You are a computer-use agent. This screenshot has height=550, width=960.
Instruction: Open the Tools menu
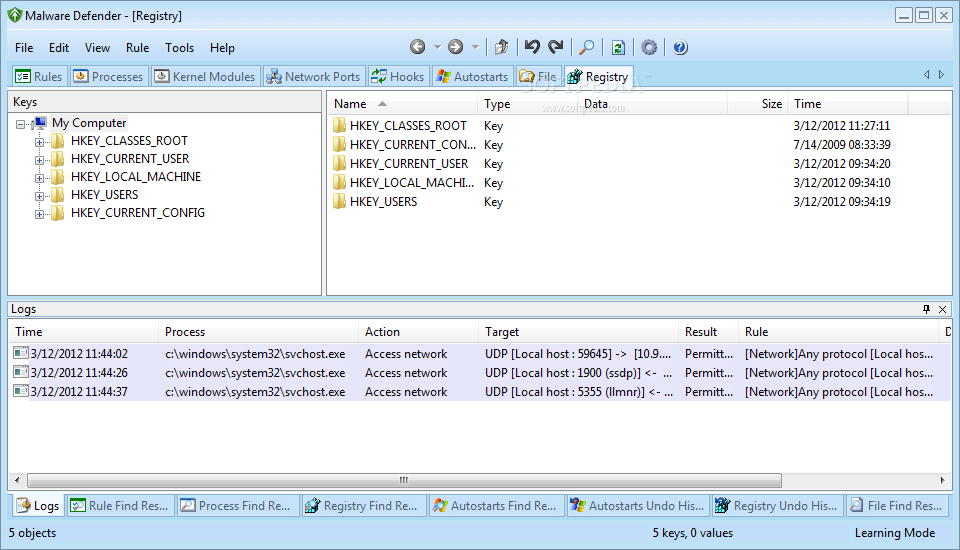179,48
